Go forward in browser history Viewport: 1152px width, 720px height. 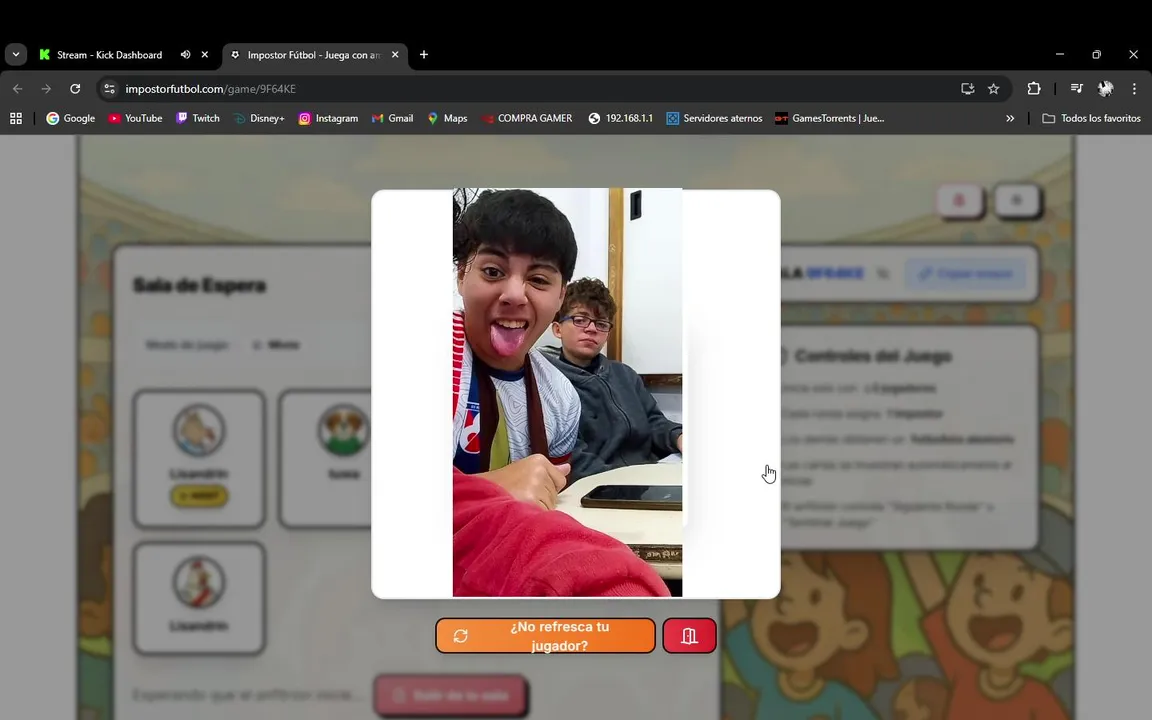46,89
